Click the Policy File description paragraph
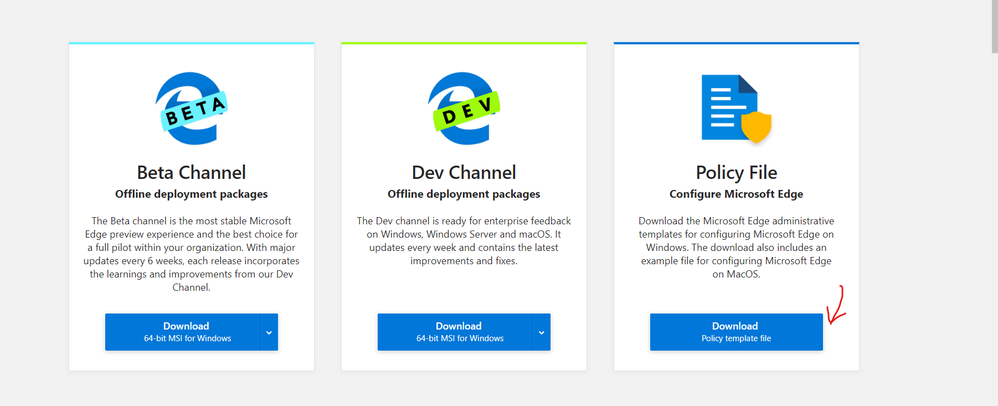998x406 pixels. pos(736,248)
